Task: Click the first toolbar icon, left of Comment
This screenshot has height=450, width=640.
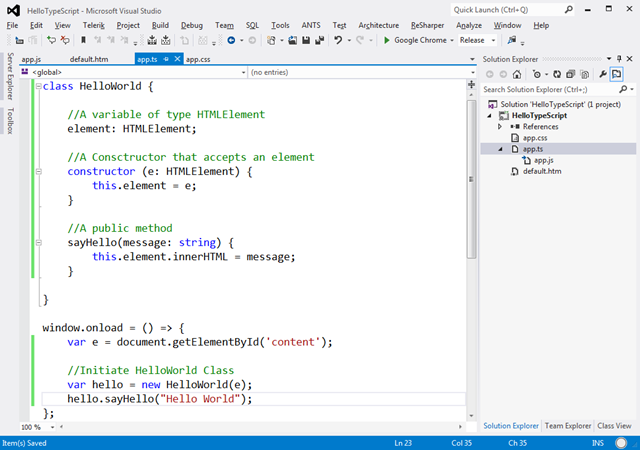Action: click(19, 40)
